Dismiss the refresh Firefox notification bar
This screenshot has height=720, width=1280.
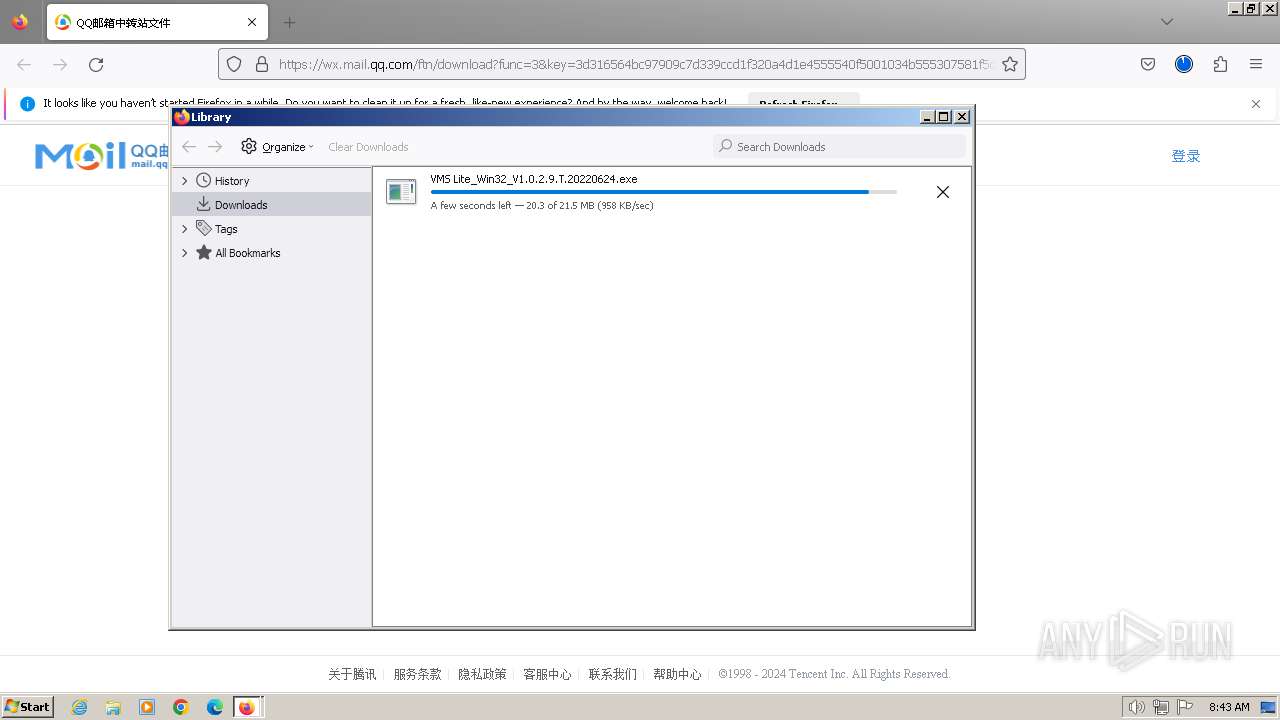pyautogui.click(x=1256, y=103)
